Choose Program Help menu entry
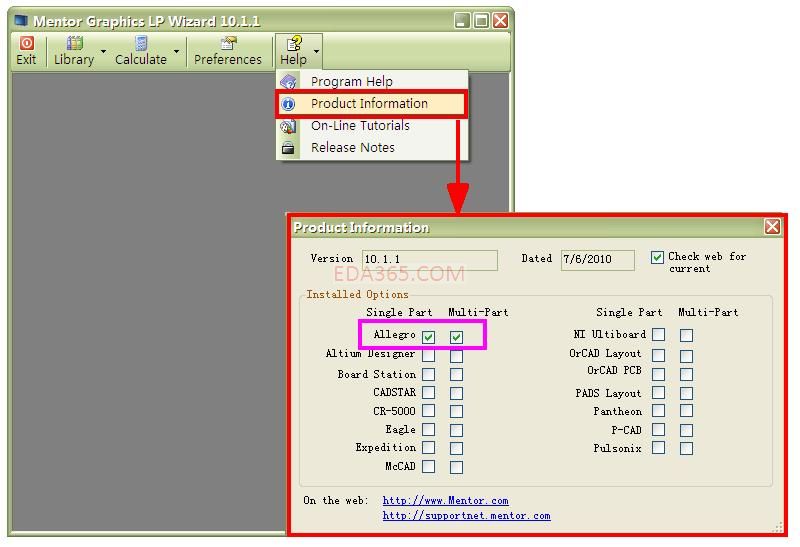The height and width of the screenshot is (547, 800). pyautogui.click(x=372, y=81)
